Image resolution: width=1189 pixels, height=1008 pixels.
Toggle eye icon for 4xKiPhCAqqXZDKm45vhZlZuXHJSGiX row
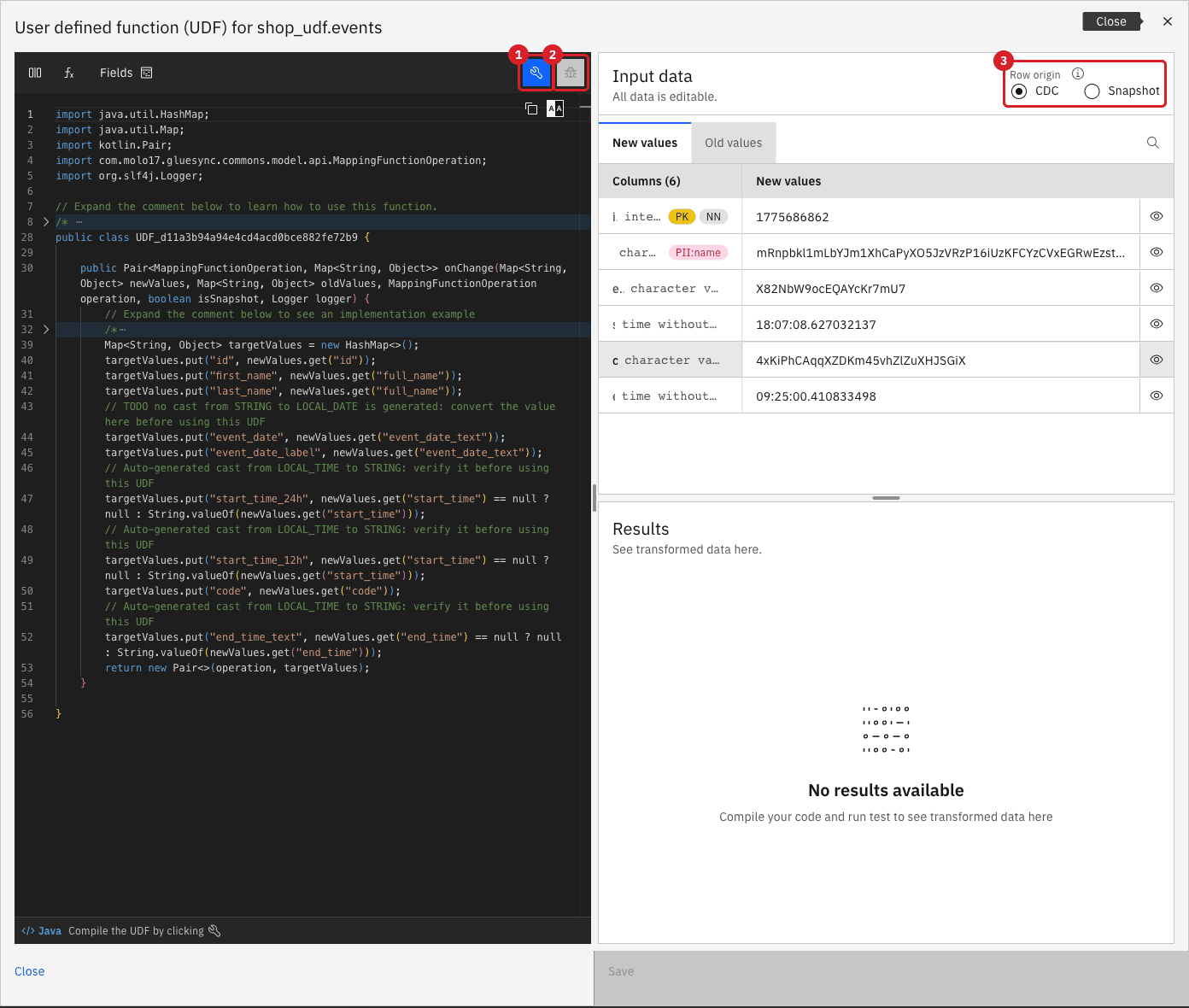1157,360
